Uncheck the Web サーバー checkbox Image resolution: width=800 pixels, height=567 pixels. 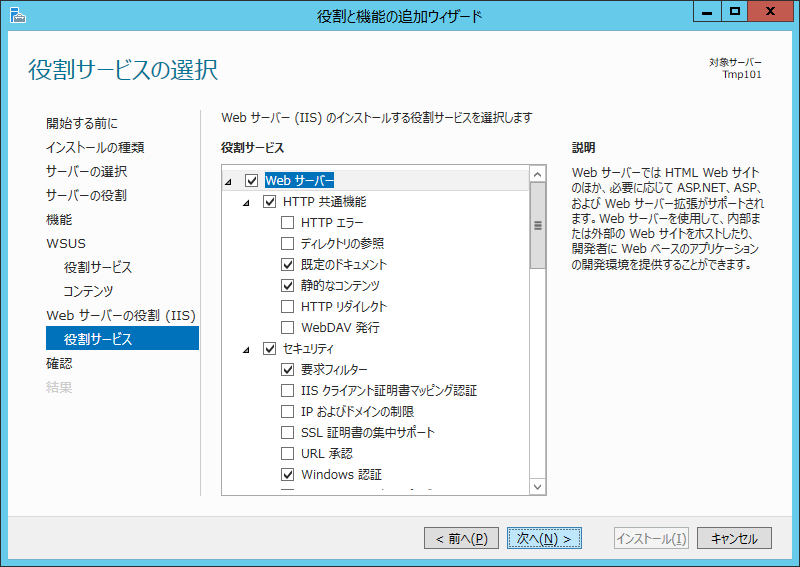(x=252, y=180)
